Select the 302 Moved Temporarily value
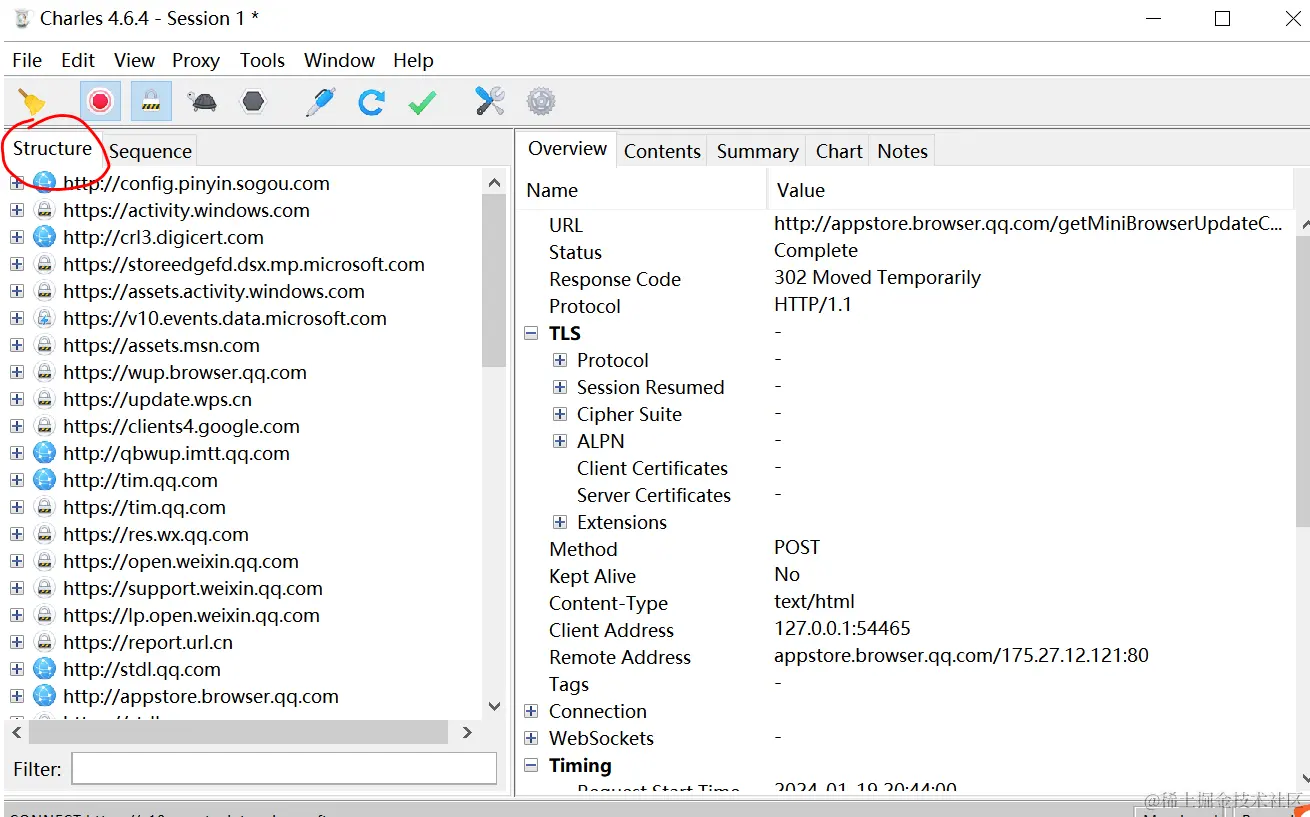 (877, 278)
